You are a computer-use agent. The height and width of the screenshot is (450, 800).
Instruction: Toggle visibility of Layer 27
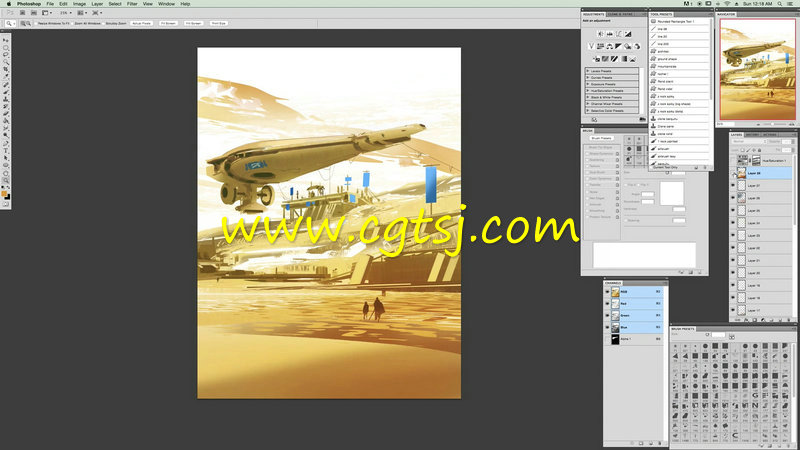tap(733, 186)
